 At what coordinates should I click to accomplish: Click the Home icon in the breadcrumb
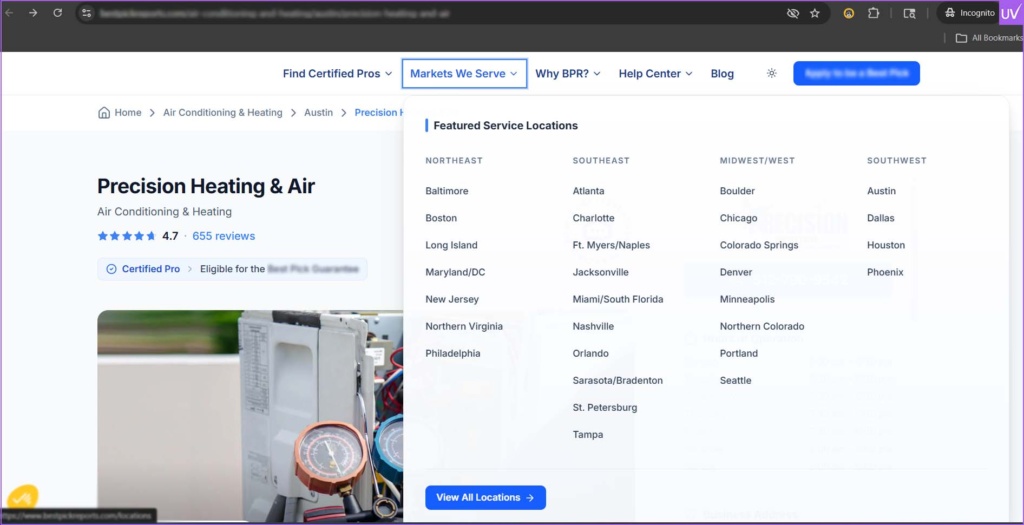104,113
